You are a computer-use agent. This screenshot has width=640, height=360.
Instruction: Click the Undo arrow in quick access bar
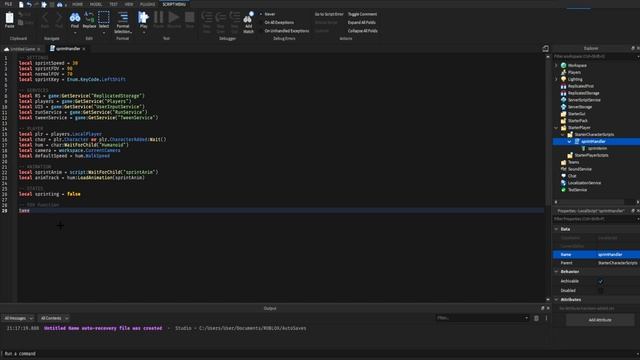point(29,4)
